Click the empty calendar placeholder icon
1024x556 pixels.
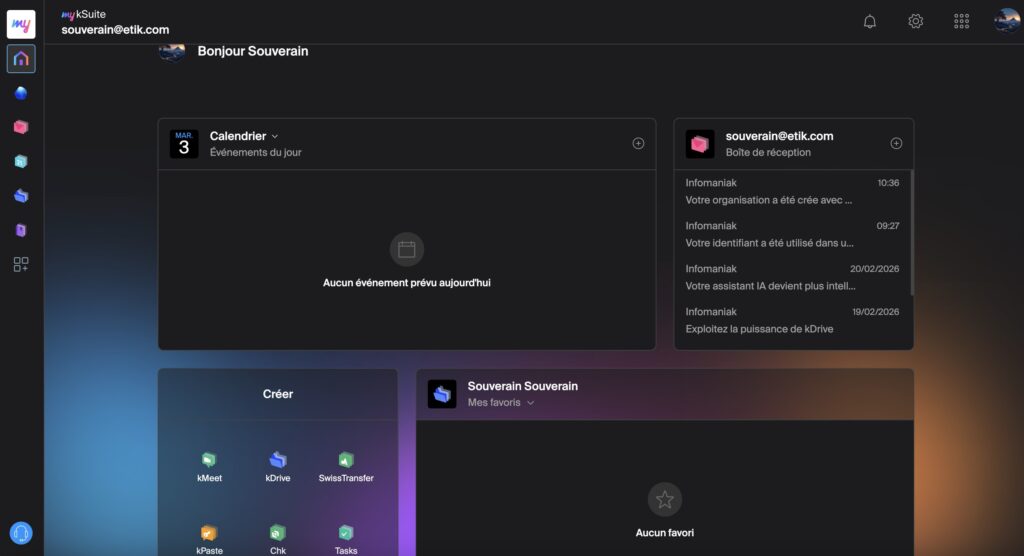(407, 249)
